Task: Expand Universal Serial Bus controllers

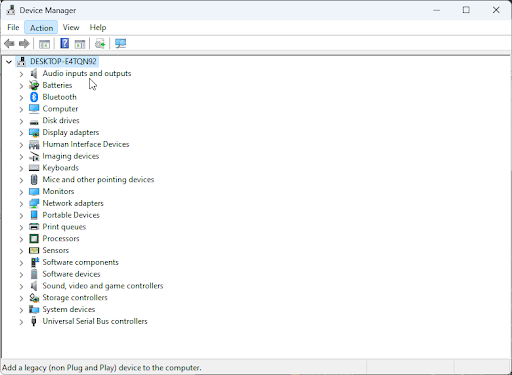Action: (21, 322)
